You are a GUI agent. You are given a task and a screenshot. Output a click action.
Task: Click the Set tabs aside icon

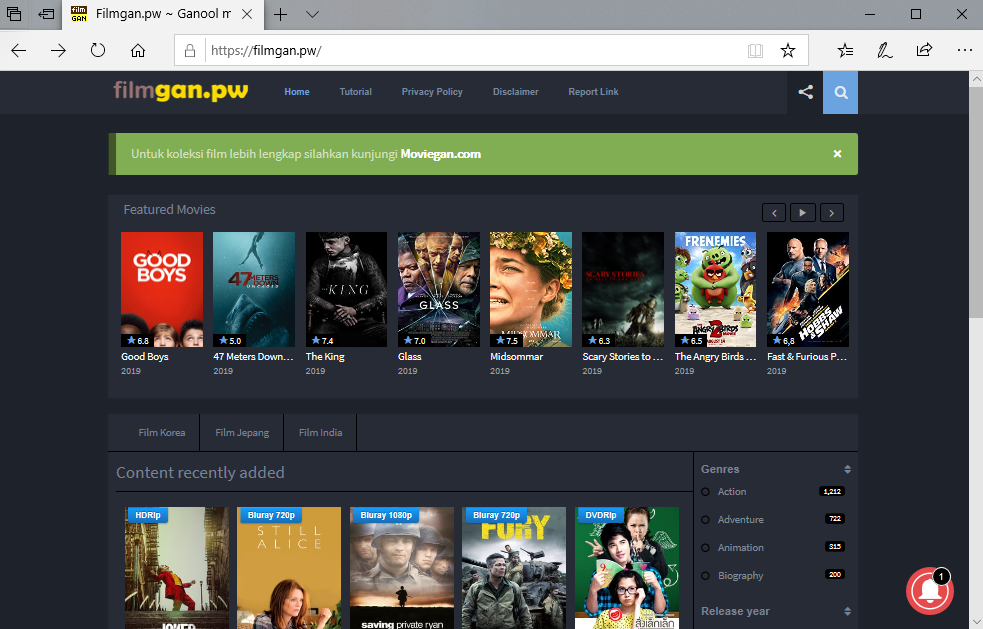point(46,14)
